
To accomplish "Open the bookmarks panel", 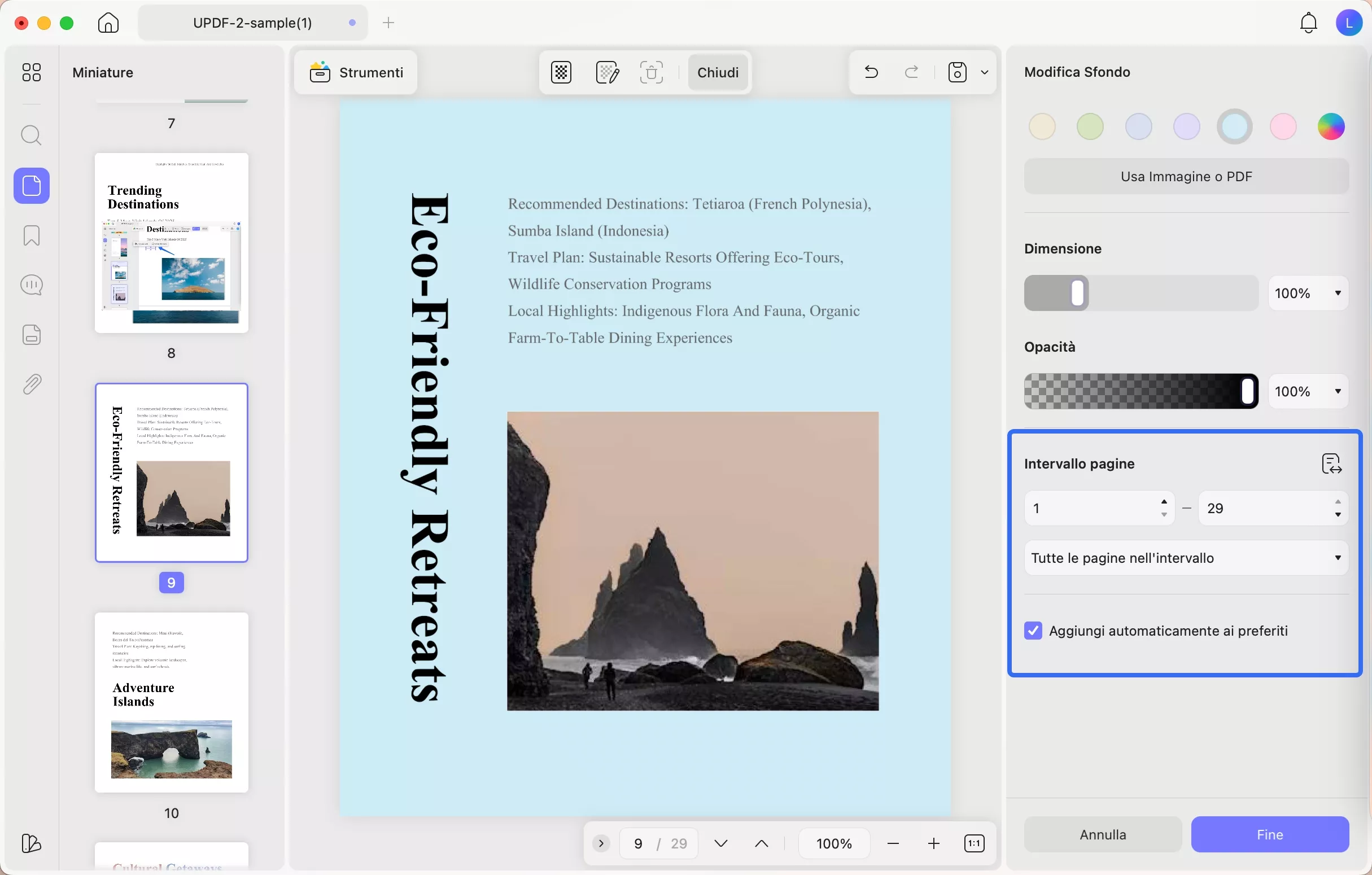I will [32, 235].
